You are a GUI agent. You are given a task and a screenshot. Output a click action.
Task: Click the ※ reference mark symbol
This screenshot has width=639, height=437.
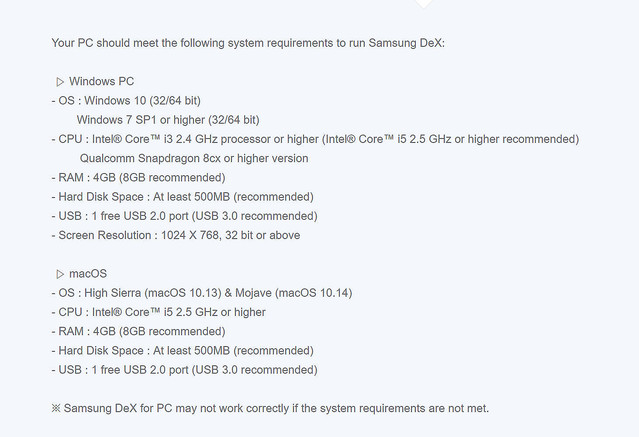coord(56,408)
